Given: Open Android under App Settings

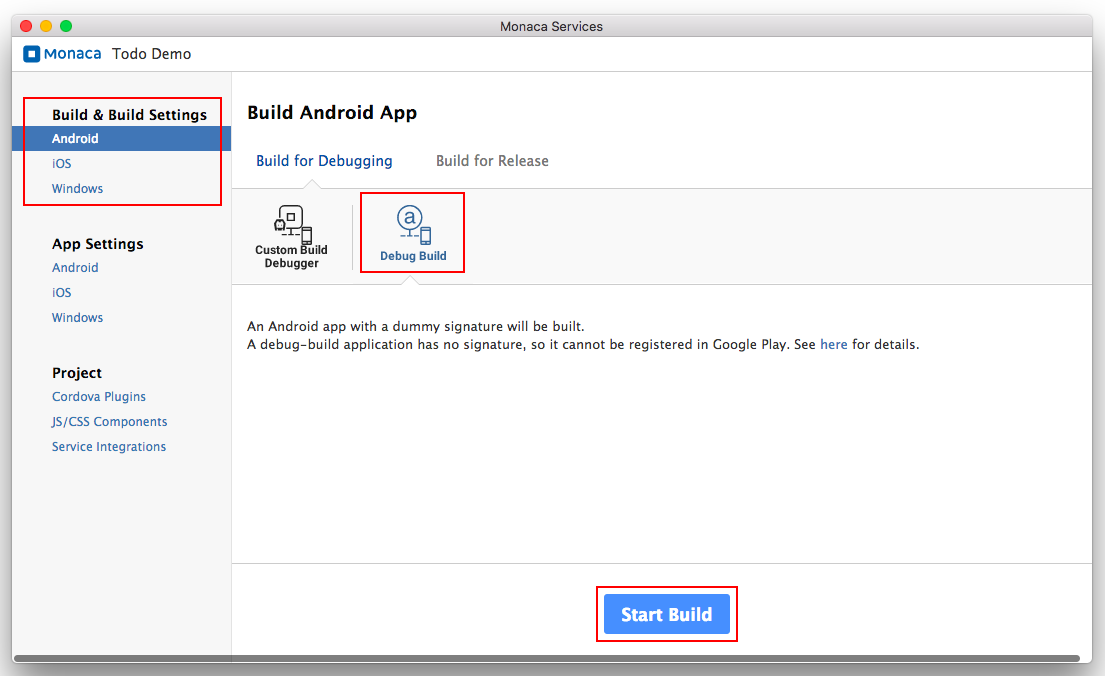Looking at the screenshot, I should (75, 268).
